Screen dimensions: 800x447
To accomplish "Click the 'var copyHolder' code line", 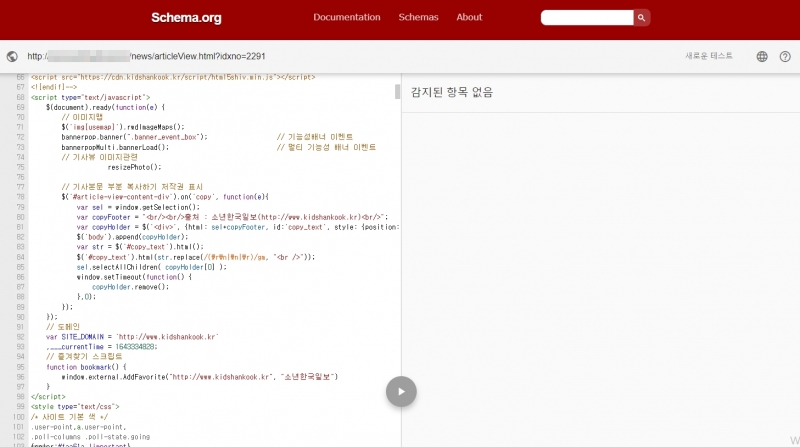I will (238, 227).
